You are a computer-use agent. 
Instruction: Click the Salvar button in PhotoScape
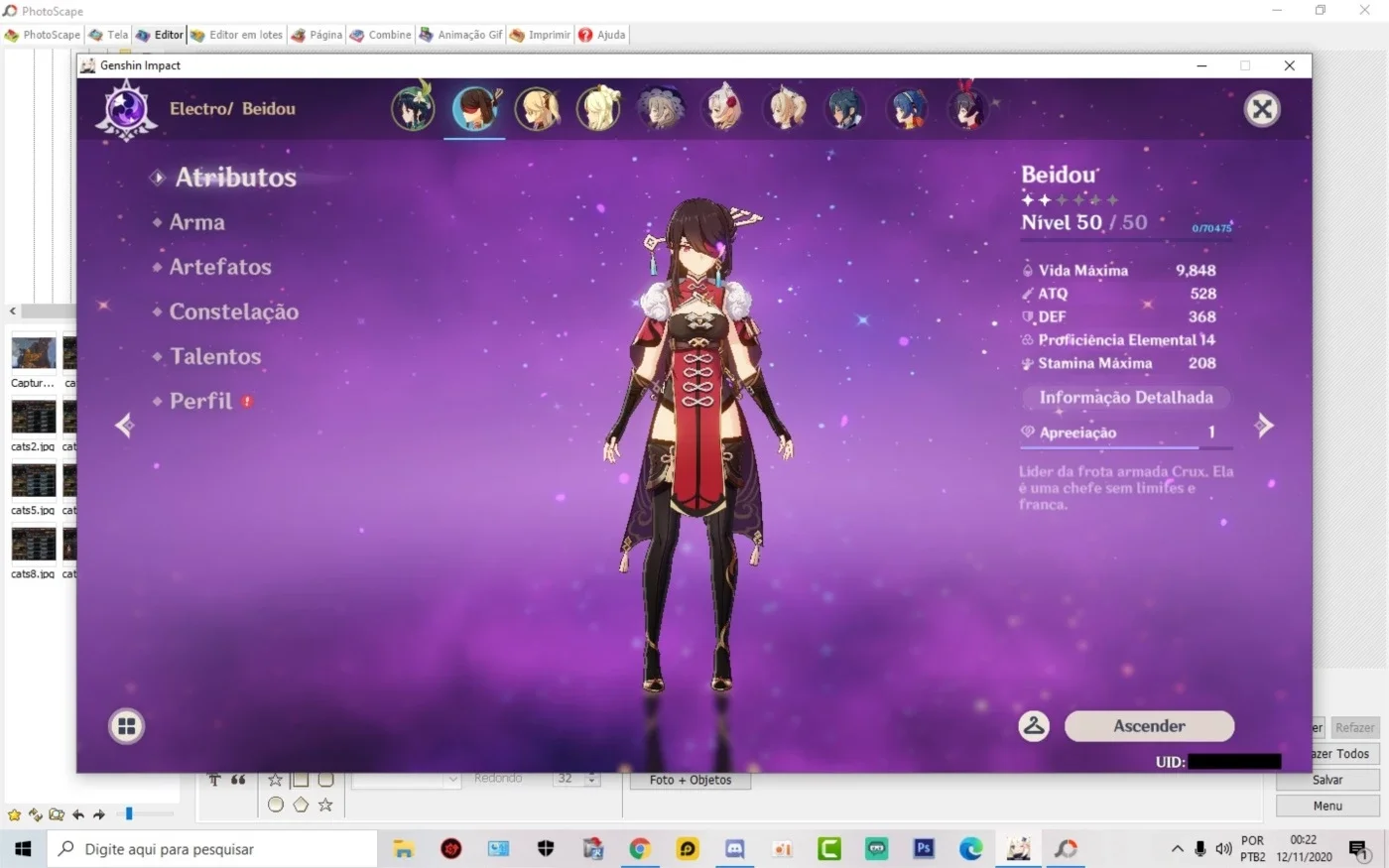[1327, 780]
